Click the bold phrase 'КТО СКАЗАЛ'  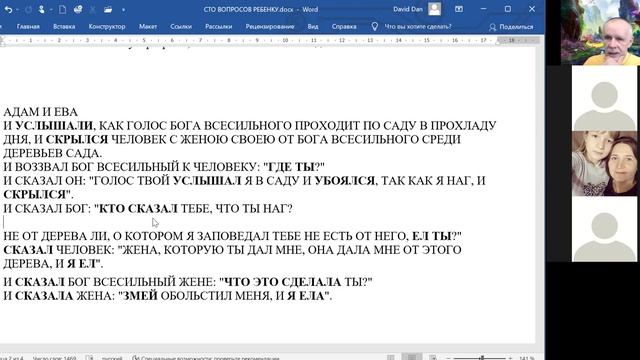click(x=138, y=209)
